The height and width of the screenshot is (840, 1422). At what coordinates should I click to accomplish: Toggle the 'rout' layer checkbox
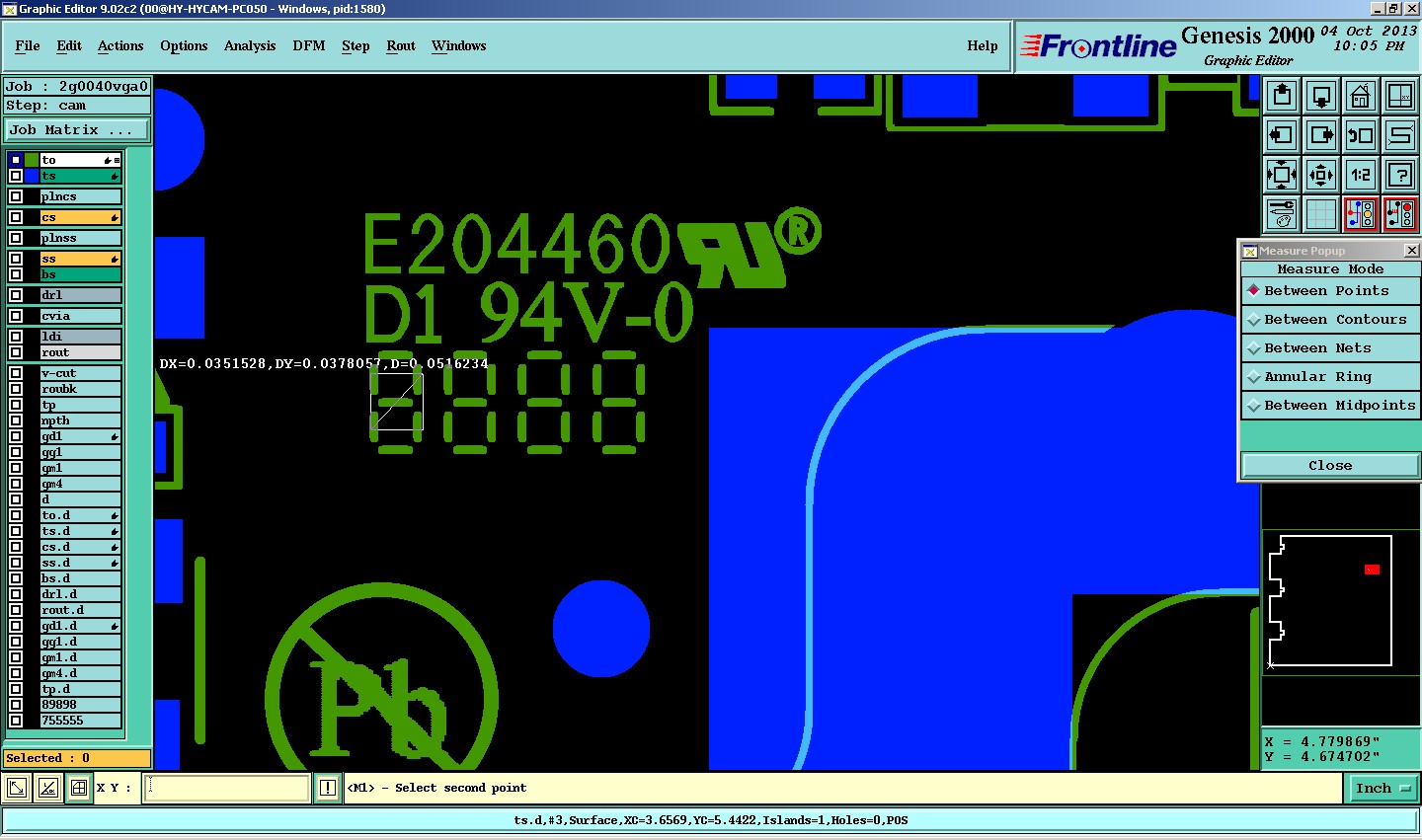(16, 352)
